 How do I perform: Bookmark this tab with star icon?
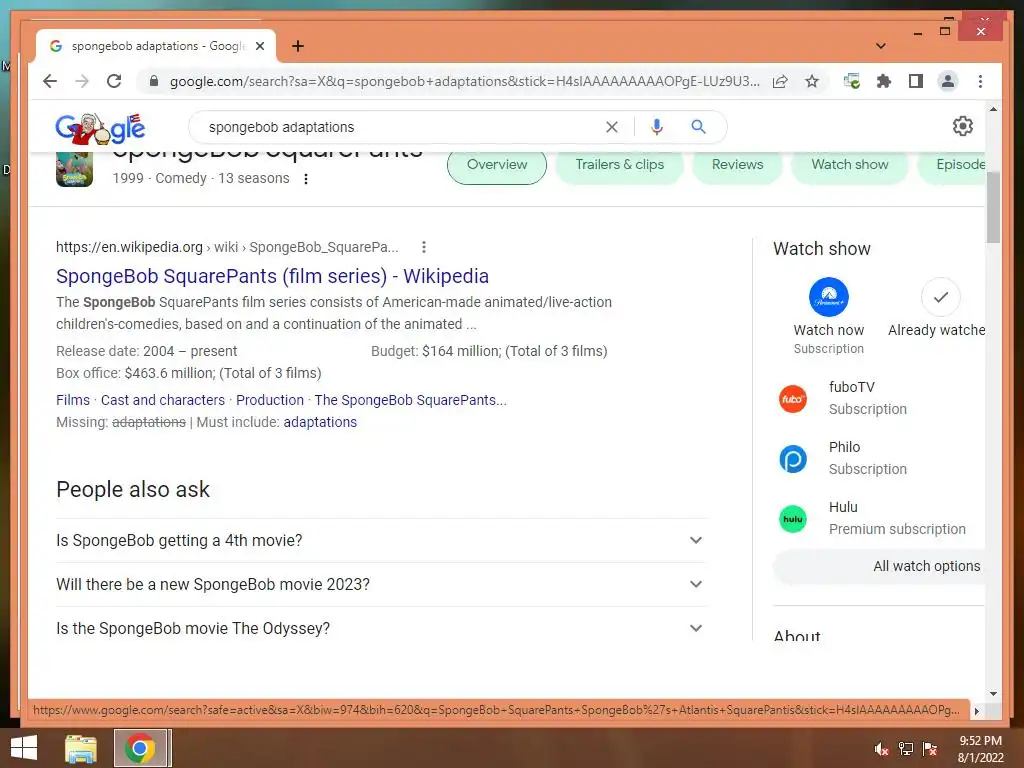point(812,82)
